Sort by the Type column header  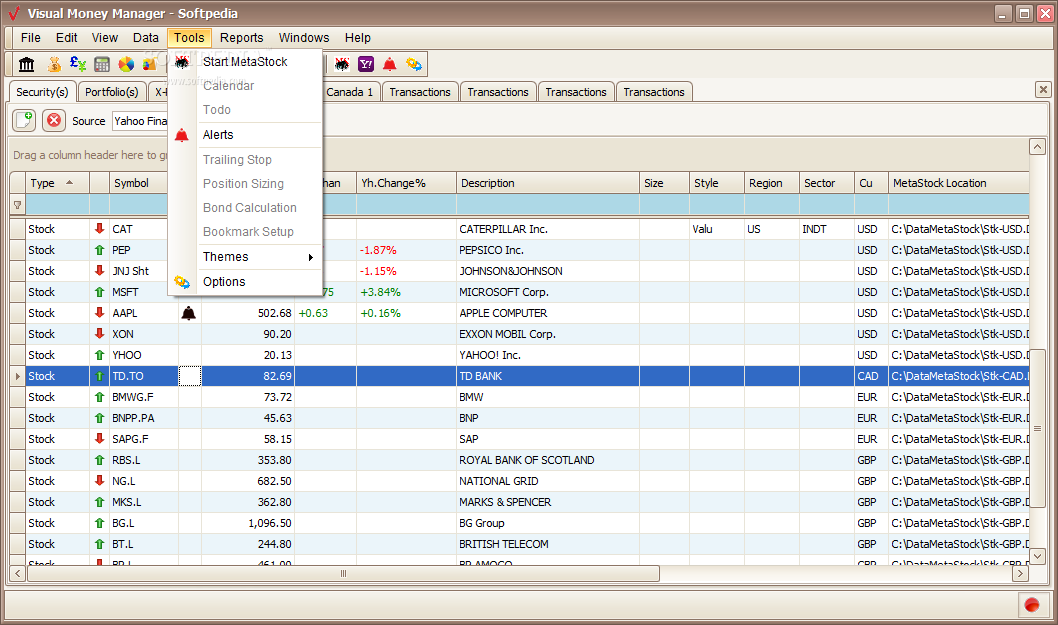point(58,183)
